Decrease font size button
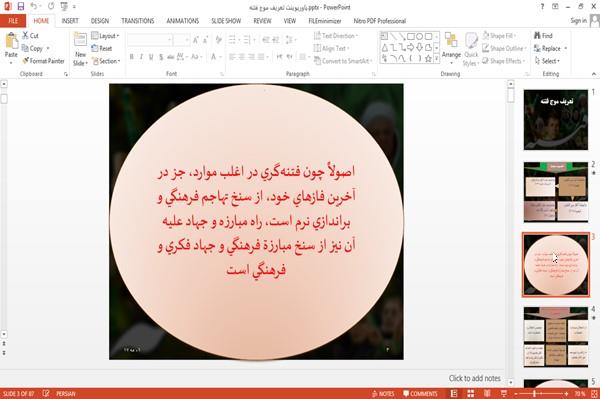Image resolution: width=600 pixels, height=399 pixels. pyautogui.click(x=206, y=39)
